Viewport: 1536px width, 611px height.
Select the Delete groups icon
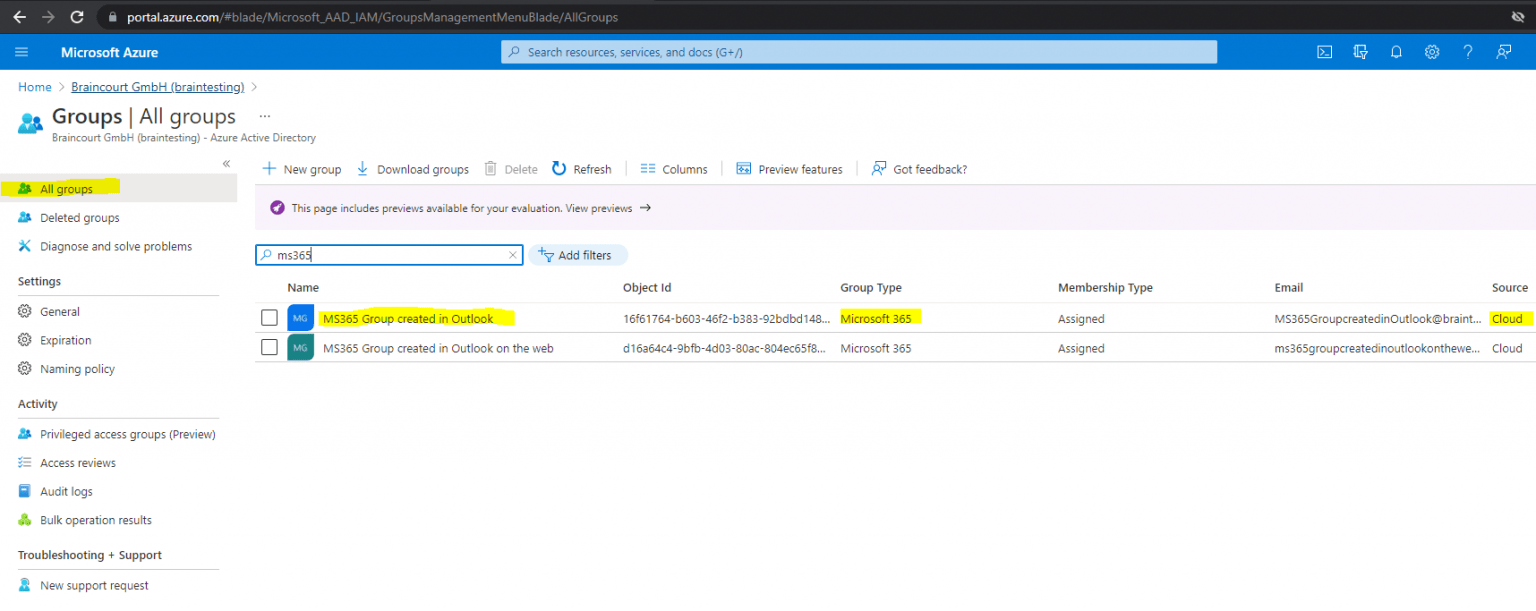pyautogui.click(x=511, y=168)
